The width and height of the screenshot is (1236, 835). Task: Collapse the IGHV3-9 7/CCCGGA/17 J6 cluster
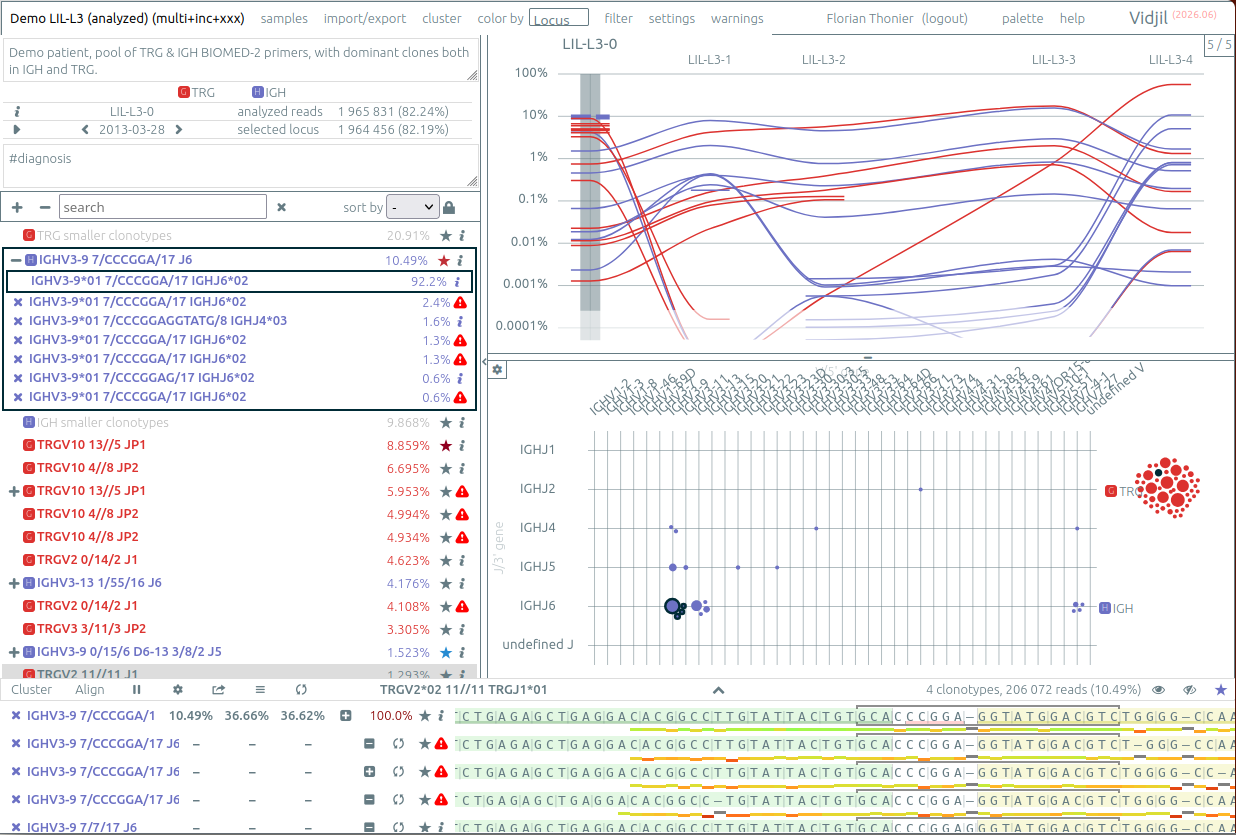click(x=16, y=260)
